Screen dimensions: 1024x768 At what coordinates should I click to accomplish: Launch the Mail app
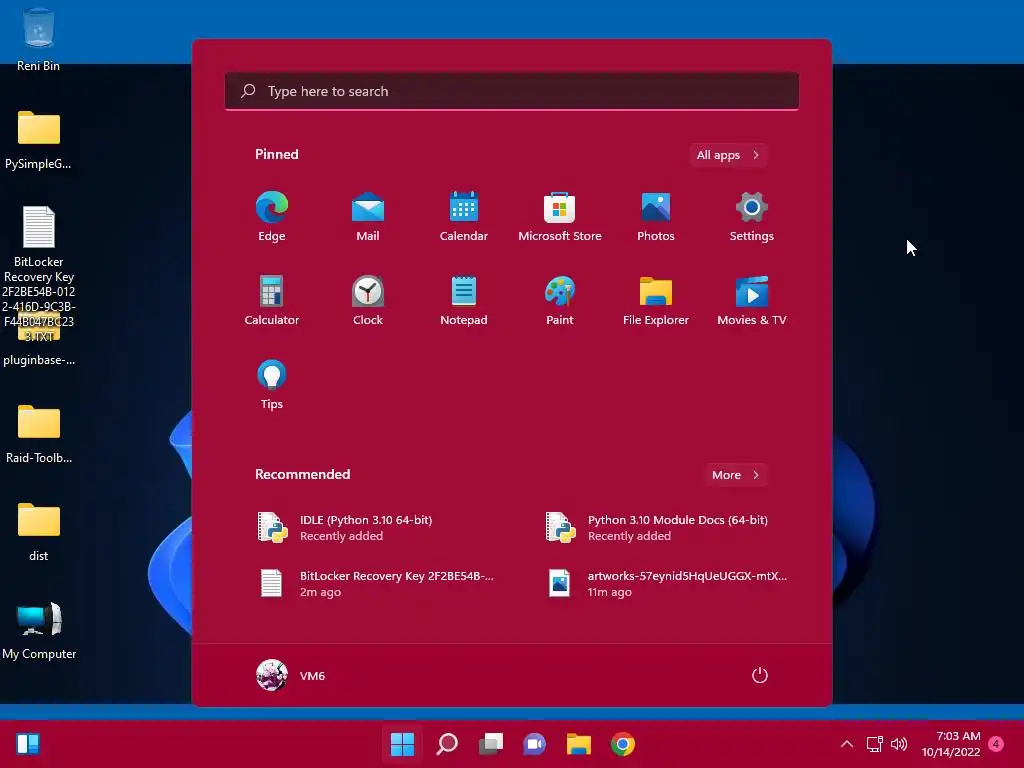point(368,217)
